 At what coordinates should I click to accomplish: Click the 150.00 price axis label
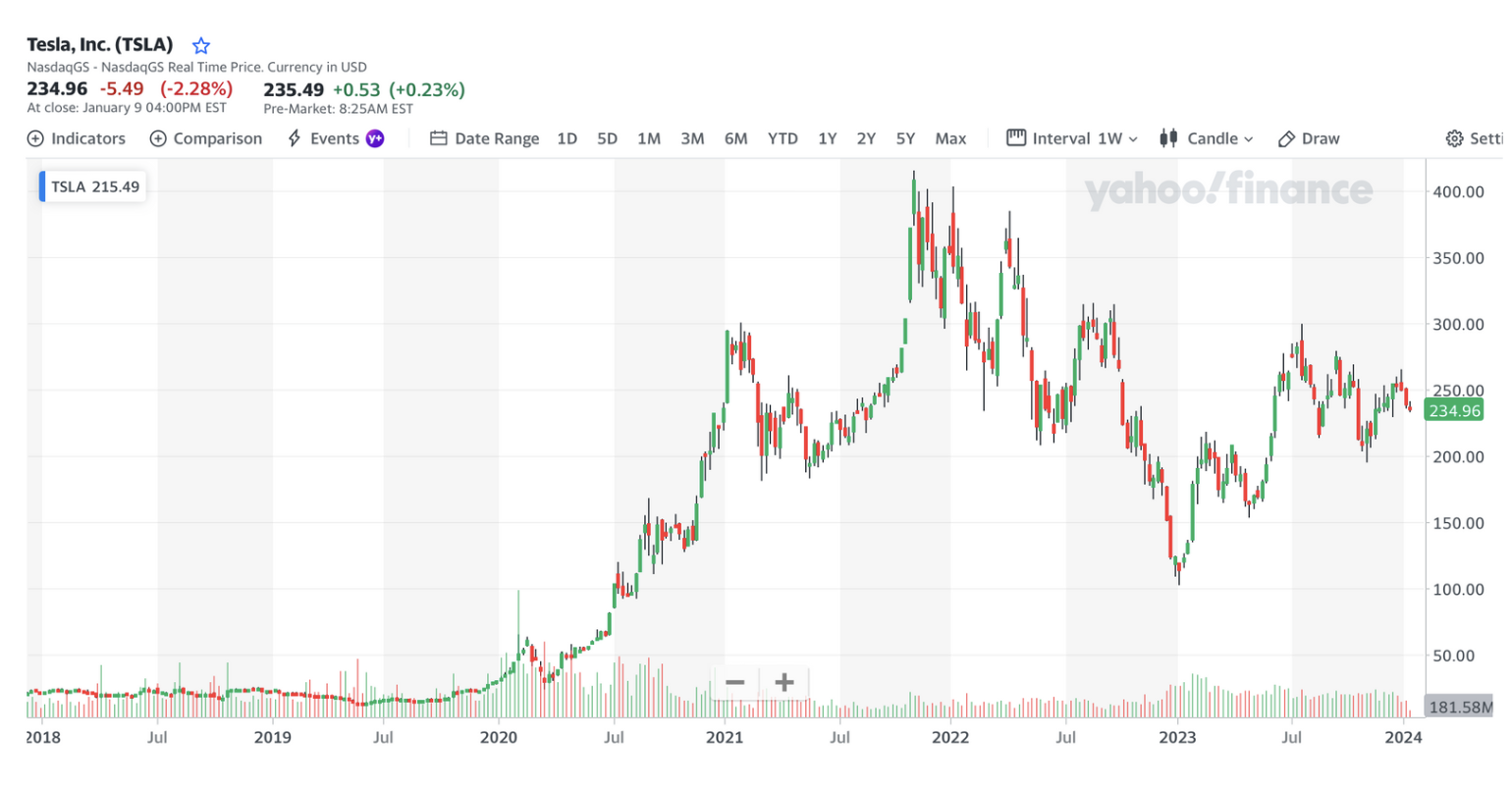pyautogui.click(x=1458, y=523)
